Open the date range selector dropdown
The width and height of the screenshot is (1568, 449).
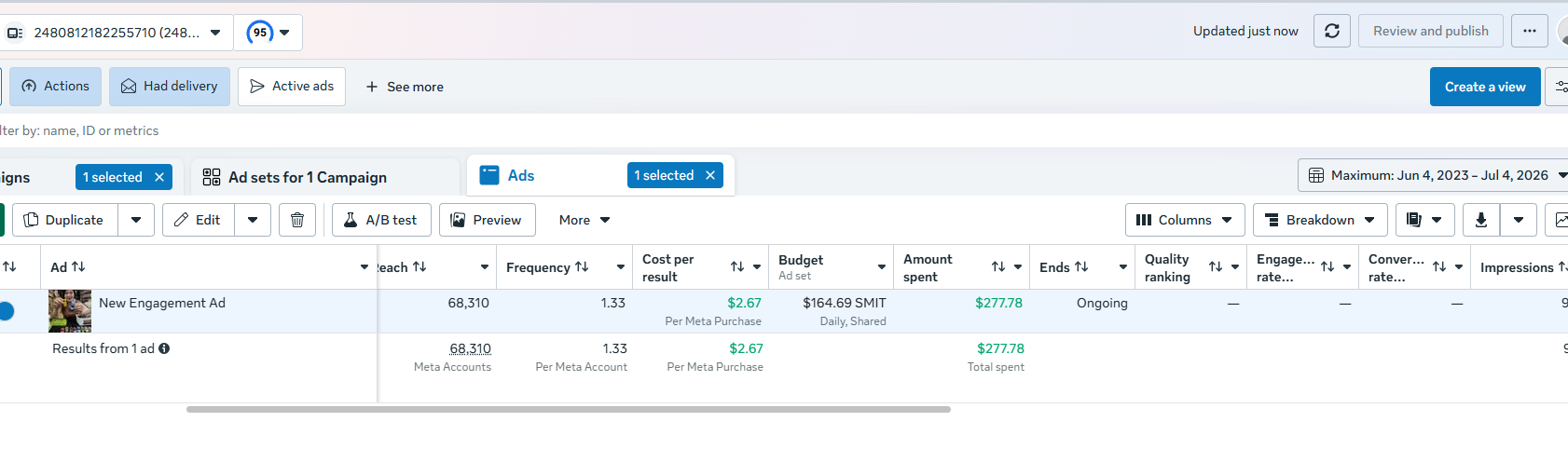click(1436, 175)
